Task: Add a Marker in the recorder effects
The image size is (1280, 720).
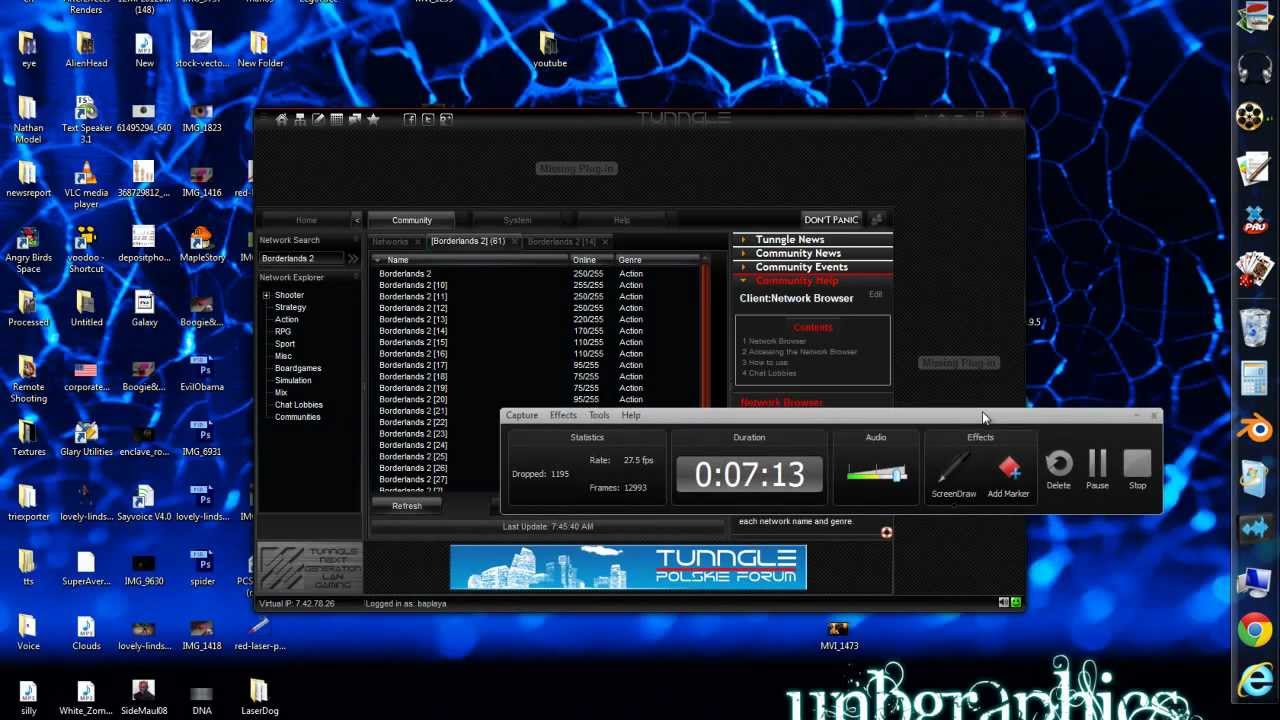Action: click(1008, 474)
